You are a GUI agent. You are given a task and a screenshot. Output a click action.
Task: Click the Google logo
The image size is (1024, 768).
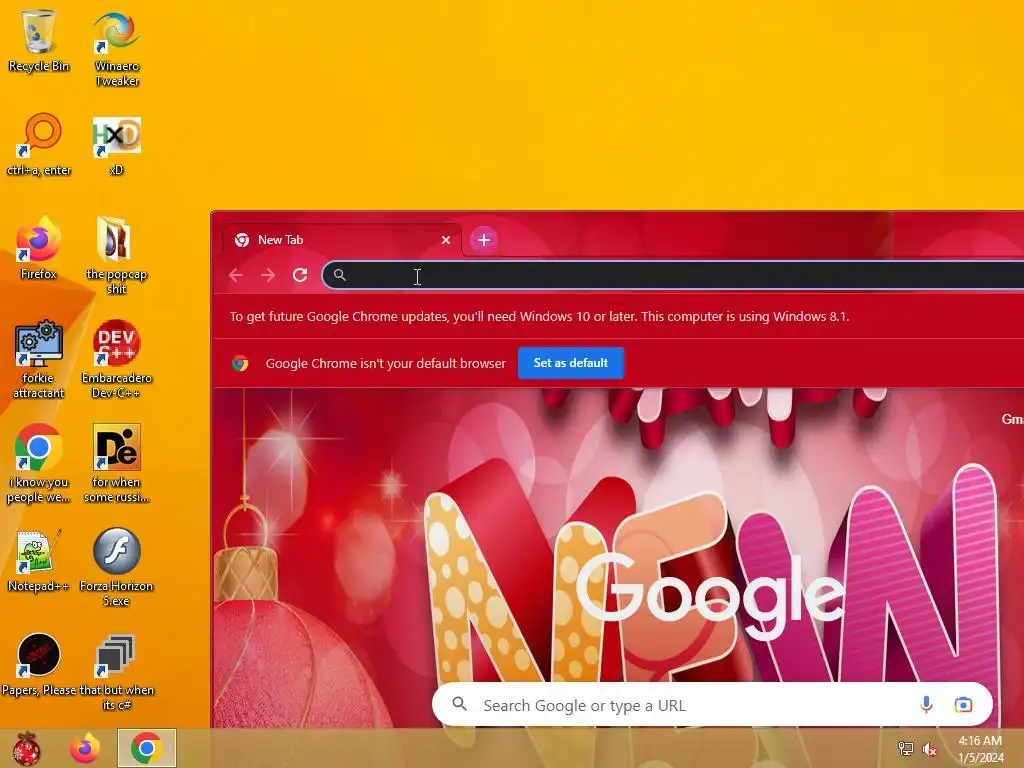pos(710,596)
